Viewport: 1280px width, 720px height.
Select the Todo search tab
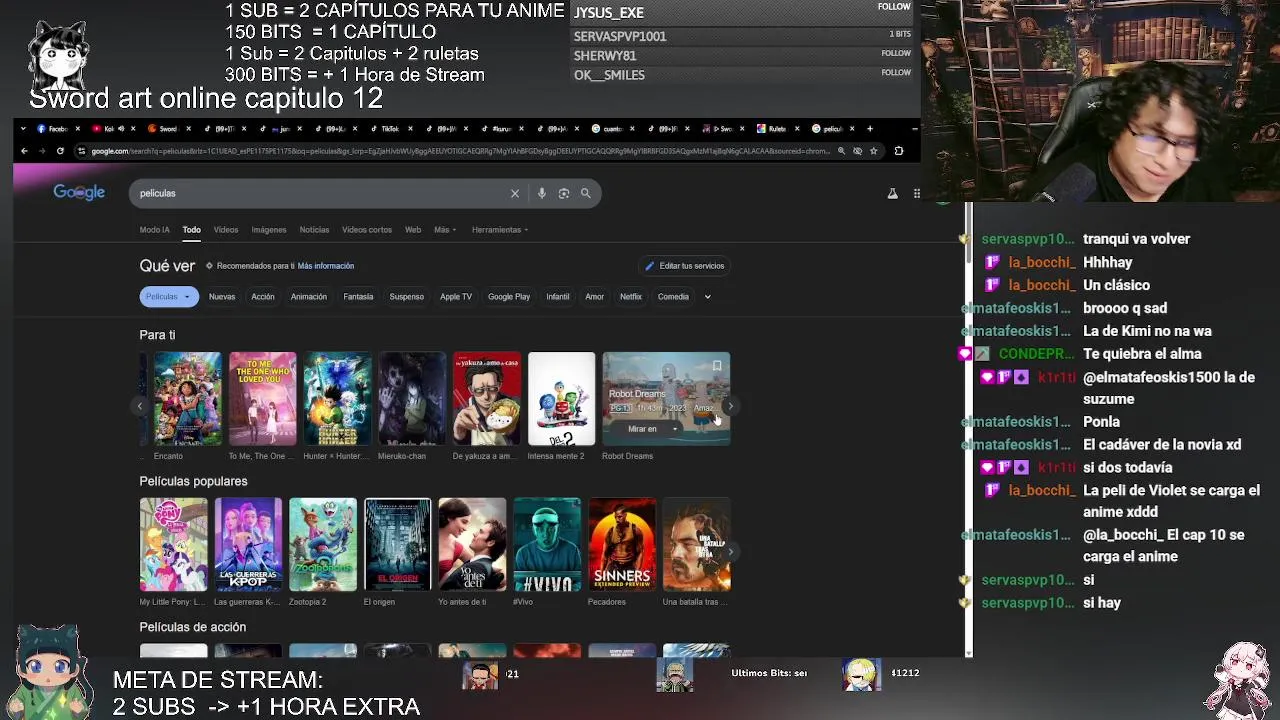(x=191, y=230)
